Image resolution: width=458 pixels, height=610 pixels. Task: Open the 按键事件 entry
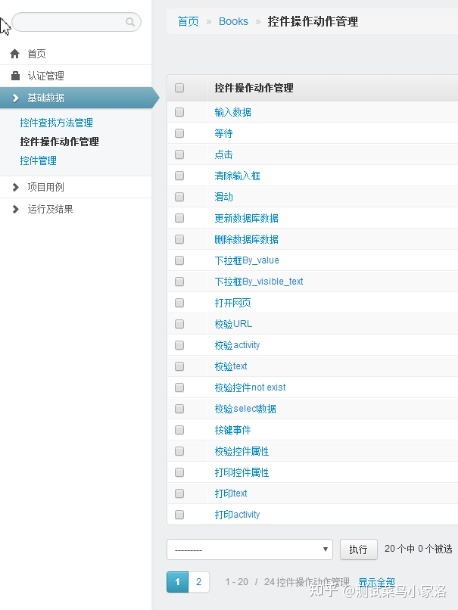[x=233, y=430]
